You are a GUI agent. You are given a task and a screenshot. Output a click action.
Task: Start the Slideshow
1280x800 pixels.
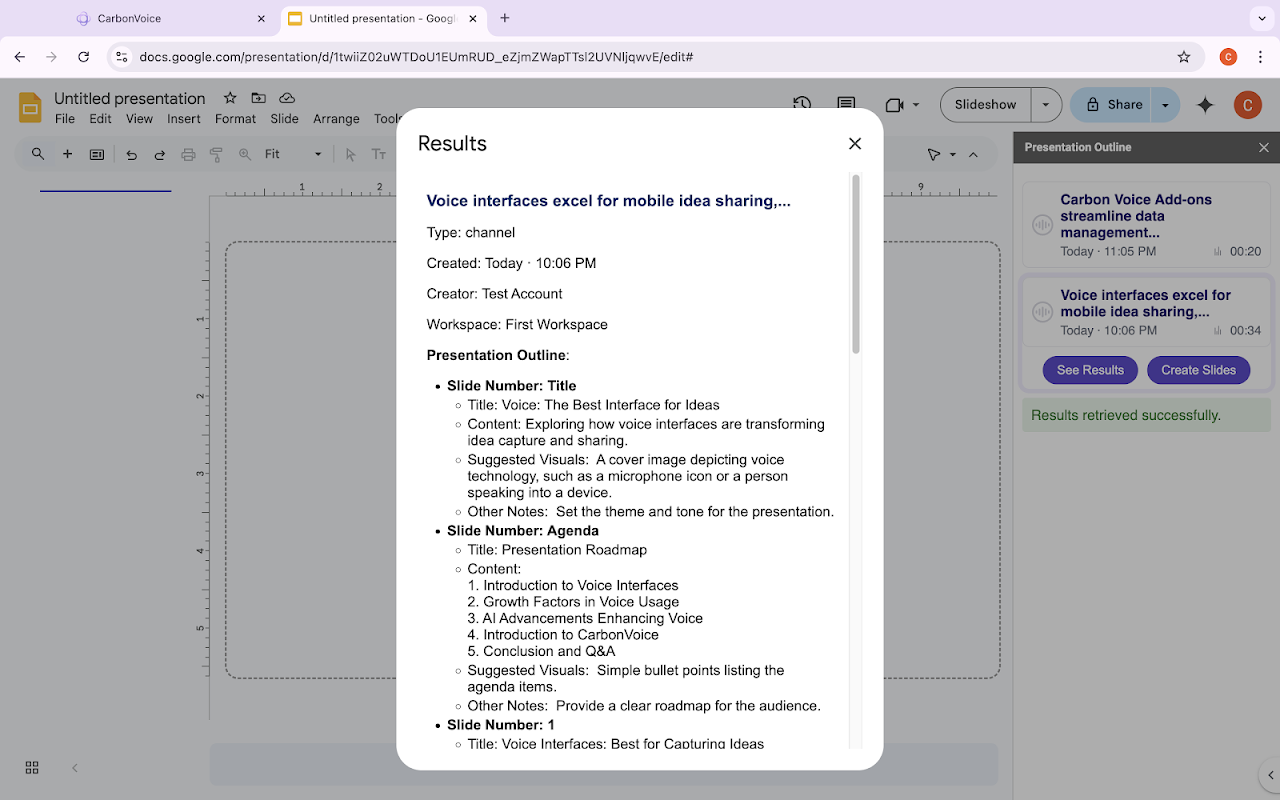(x=985, y=104)
